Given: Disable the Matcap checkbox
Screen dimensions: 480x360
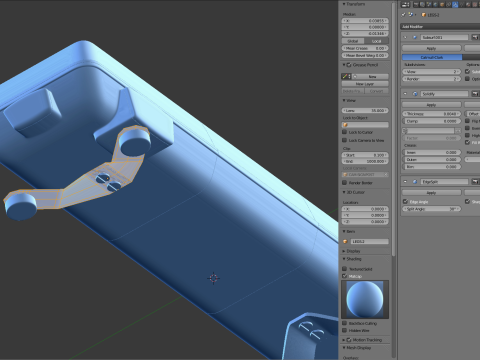Looking at the screenshot, I should tap(345, 276).
